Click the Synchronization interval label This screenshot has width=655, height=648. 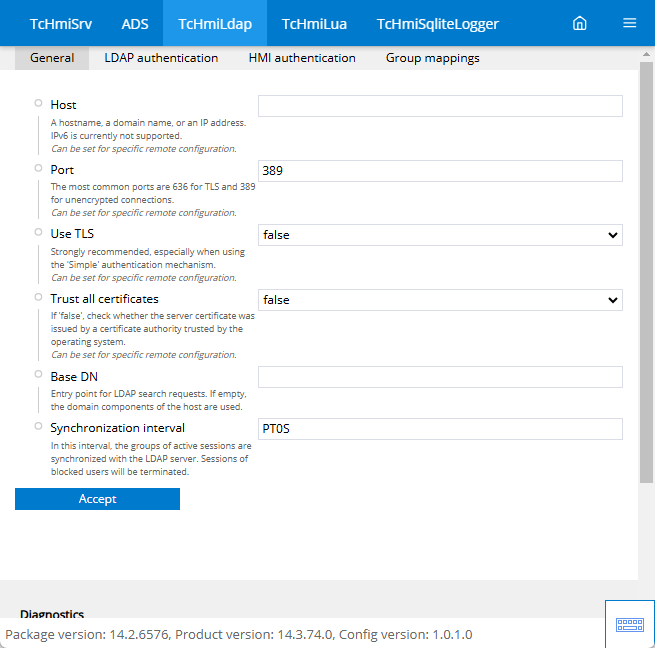pyautogui.click(x=117, y=428)
